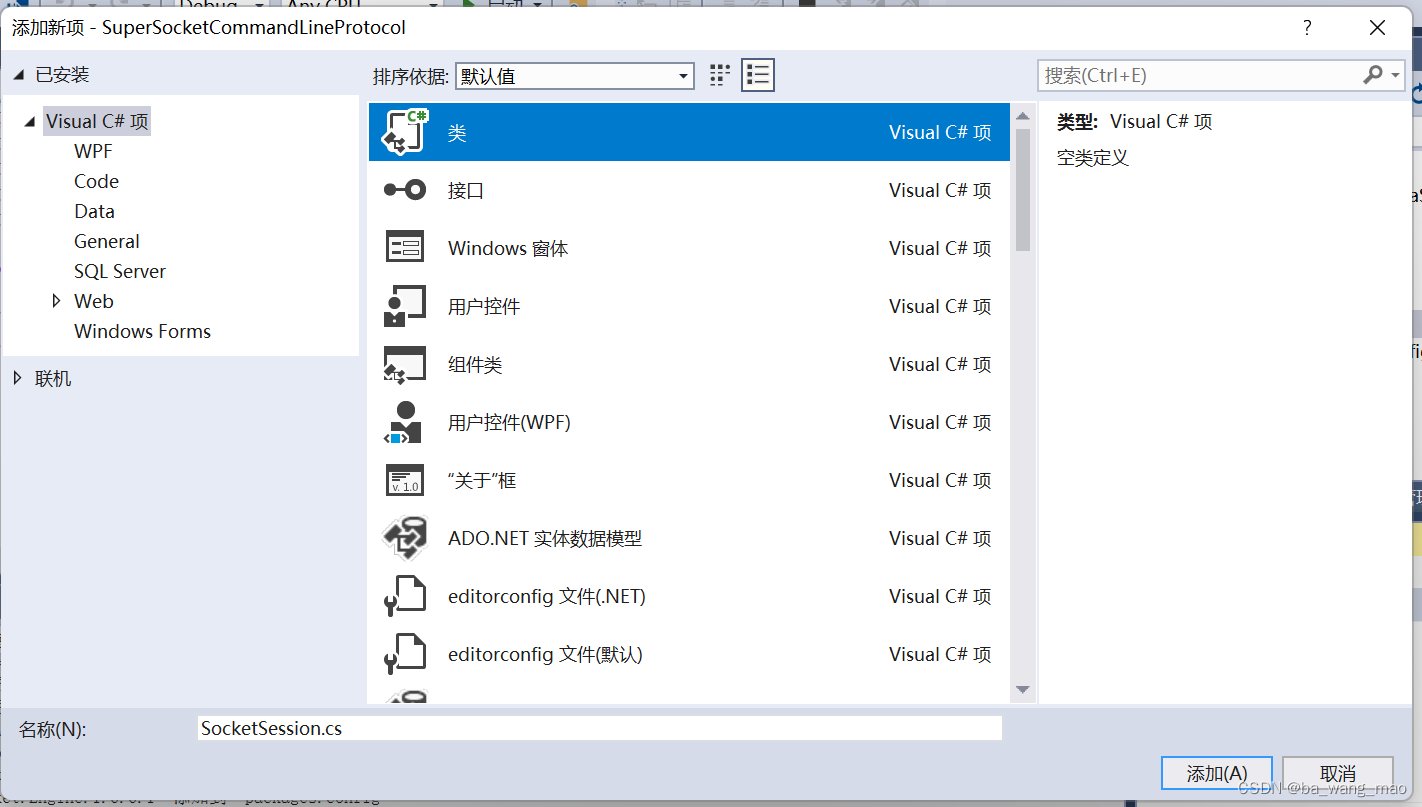Select the Data category
Screen dimensions: 1422x807
tap(94, 211)
